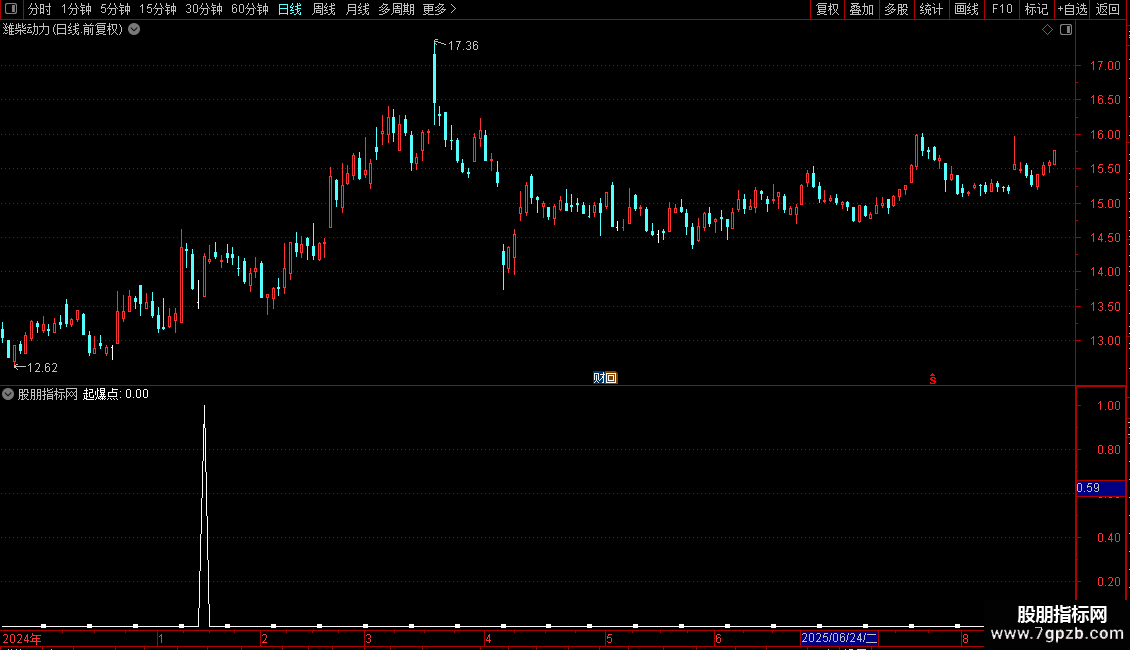Select the 15分钟 period

[x=157, y=9]
